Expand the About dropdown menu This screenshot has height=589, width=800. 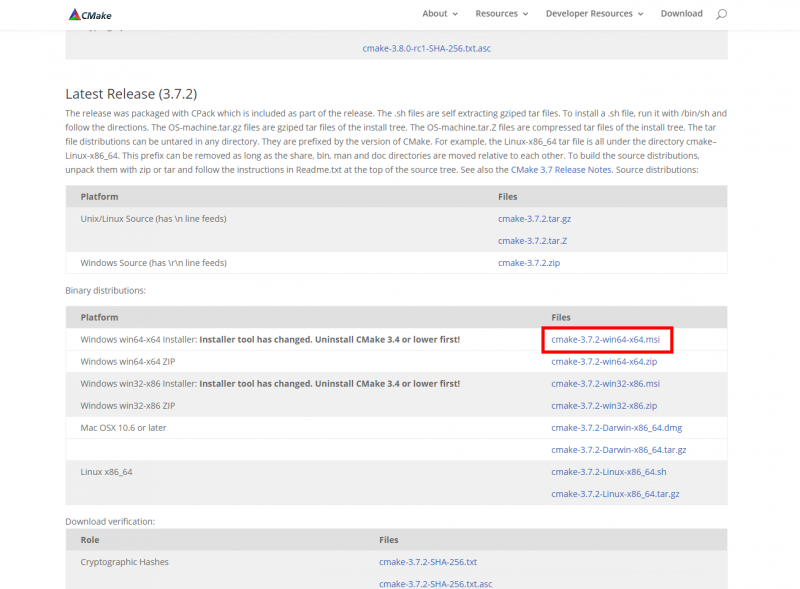[440, 14]
